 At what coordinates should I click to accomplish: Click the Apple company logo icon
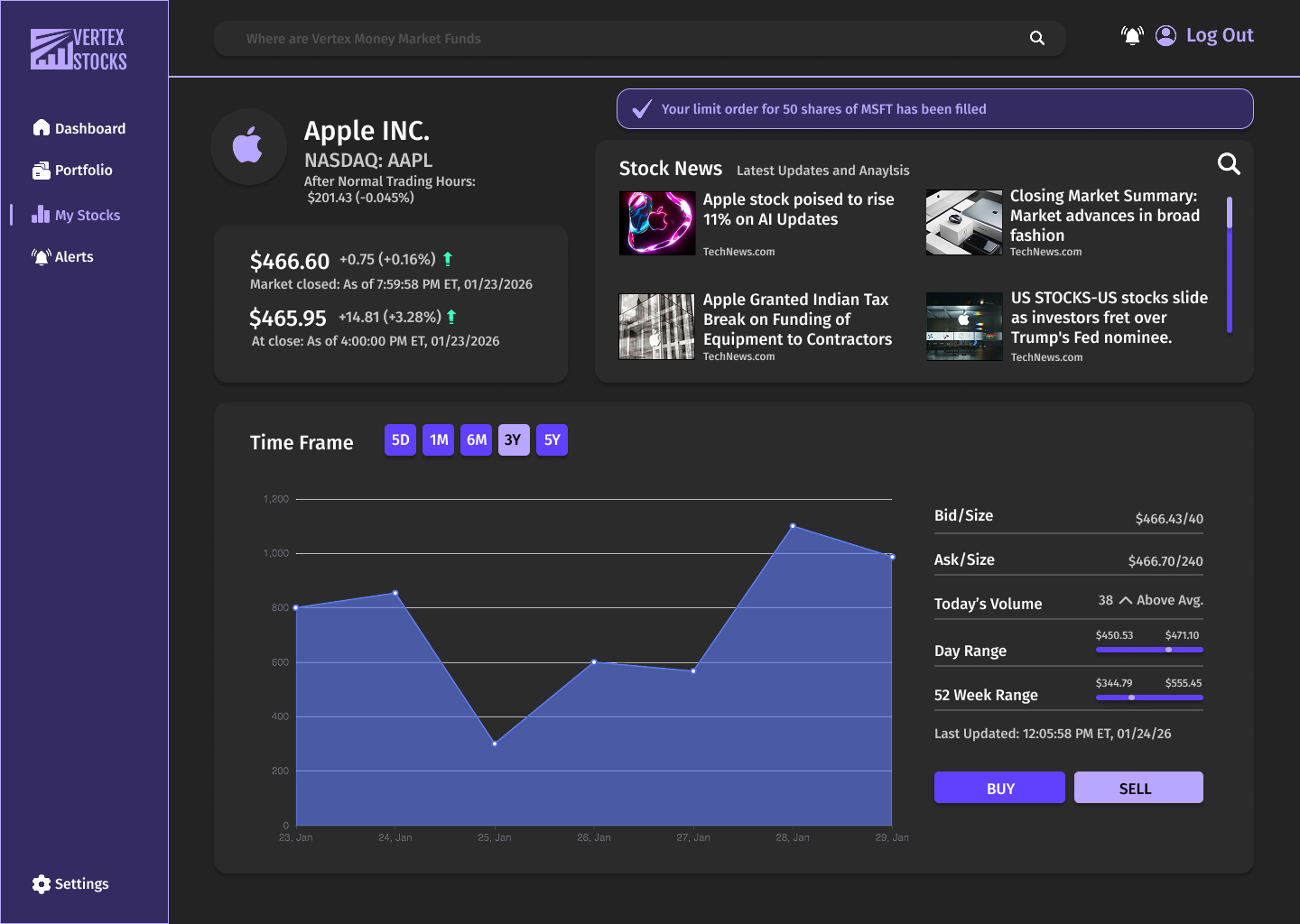(248, 145)
